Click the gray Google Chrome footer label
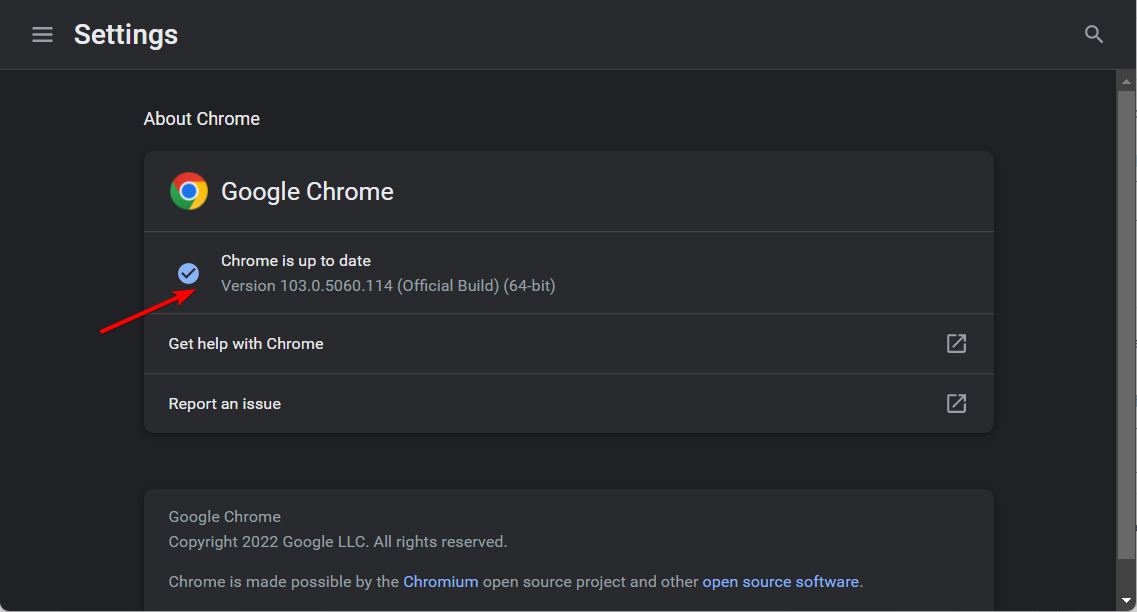Screen dimensions: 1137x612 click(225, 516)
